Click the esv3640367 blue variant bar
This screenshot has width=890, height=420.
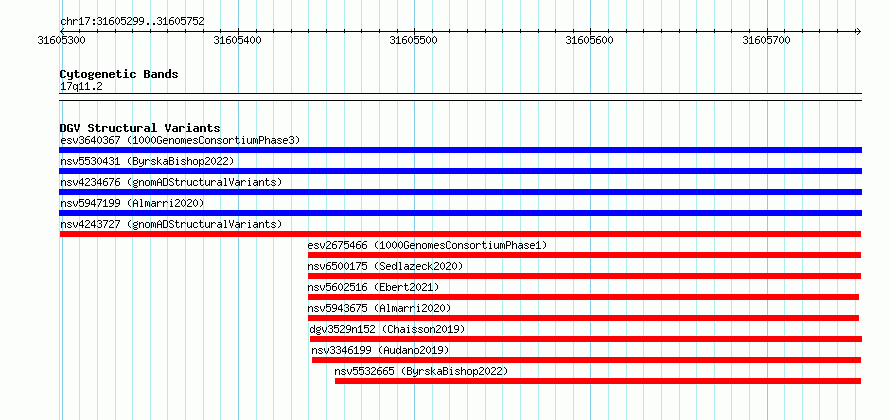point(460,150)
